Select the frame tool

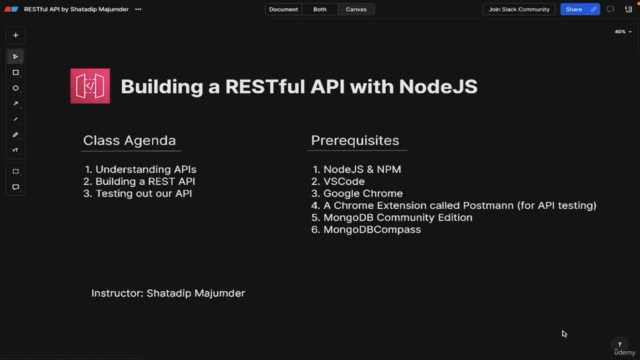[x=16, y=171]
